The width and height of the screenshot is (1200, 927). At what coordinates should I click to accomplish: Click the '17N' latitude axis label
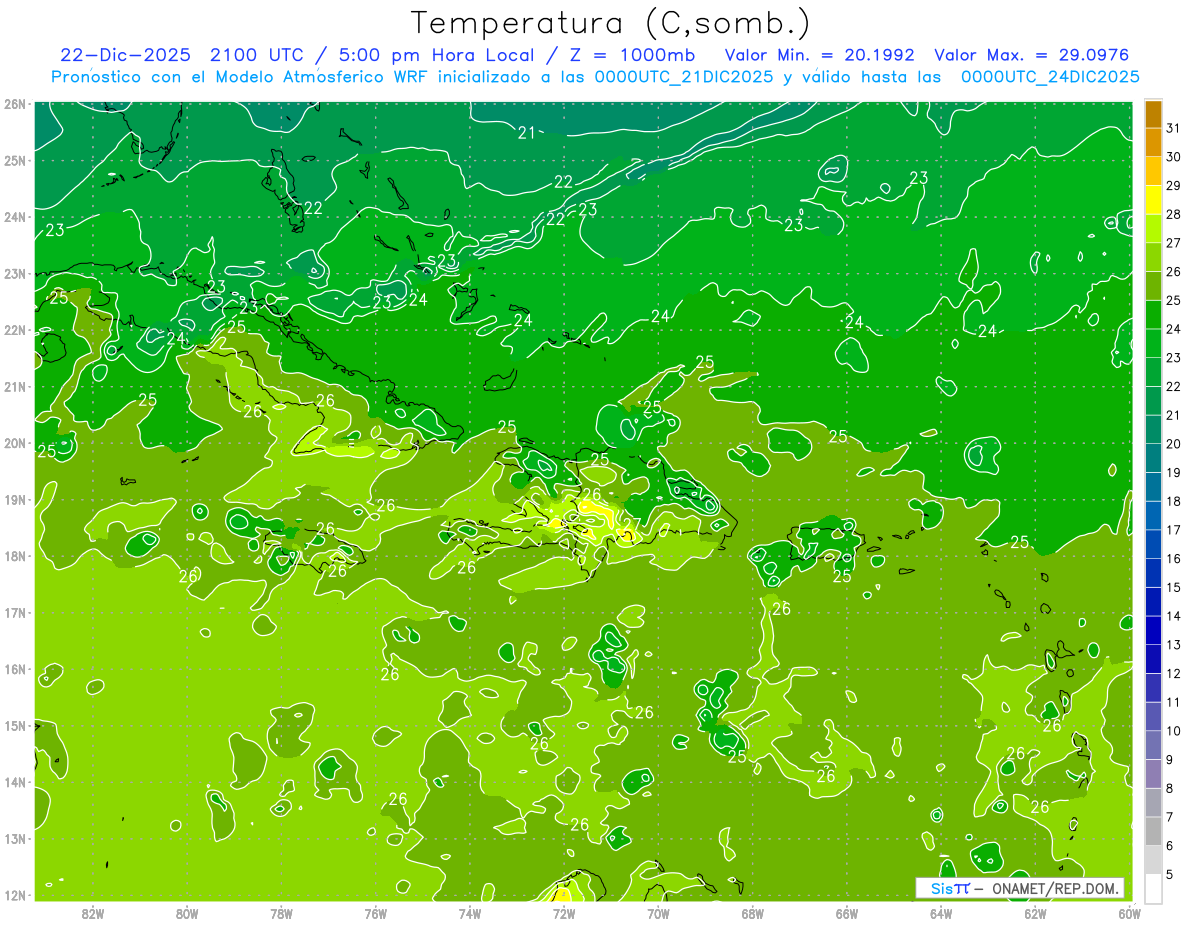click(x=16, y=613)
